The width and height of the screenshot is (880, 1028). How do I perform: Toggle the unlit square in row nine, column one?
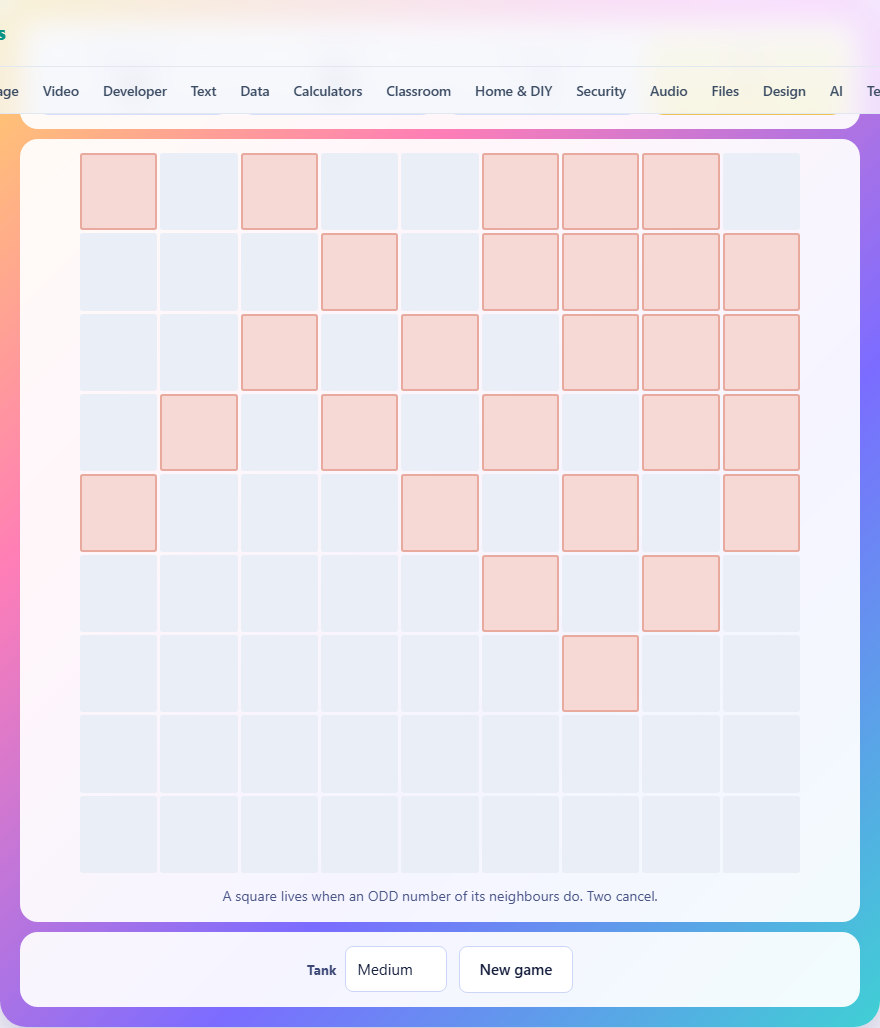click(118, 834)
